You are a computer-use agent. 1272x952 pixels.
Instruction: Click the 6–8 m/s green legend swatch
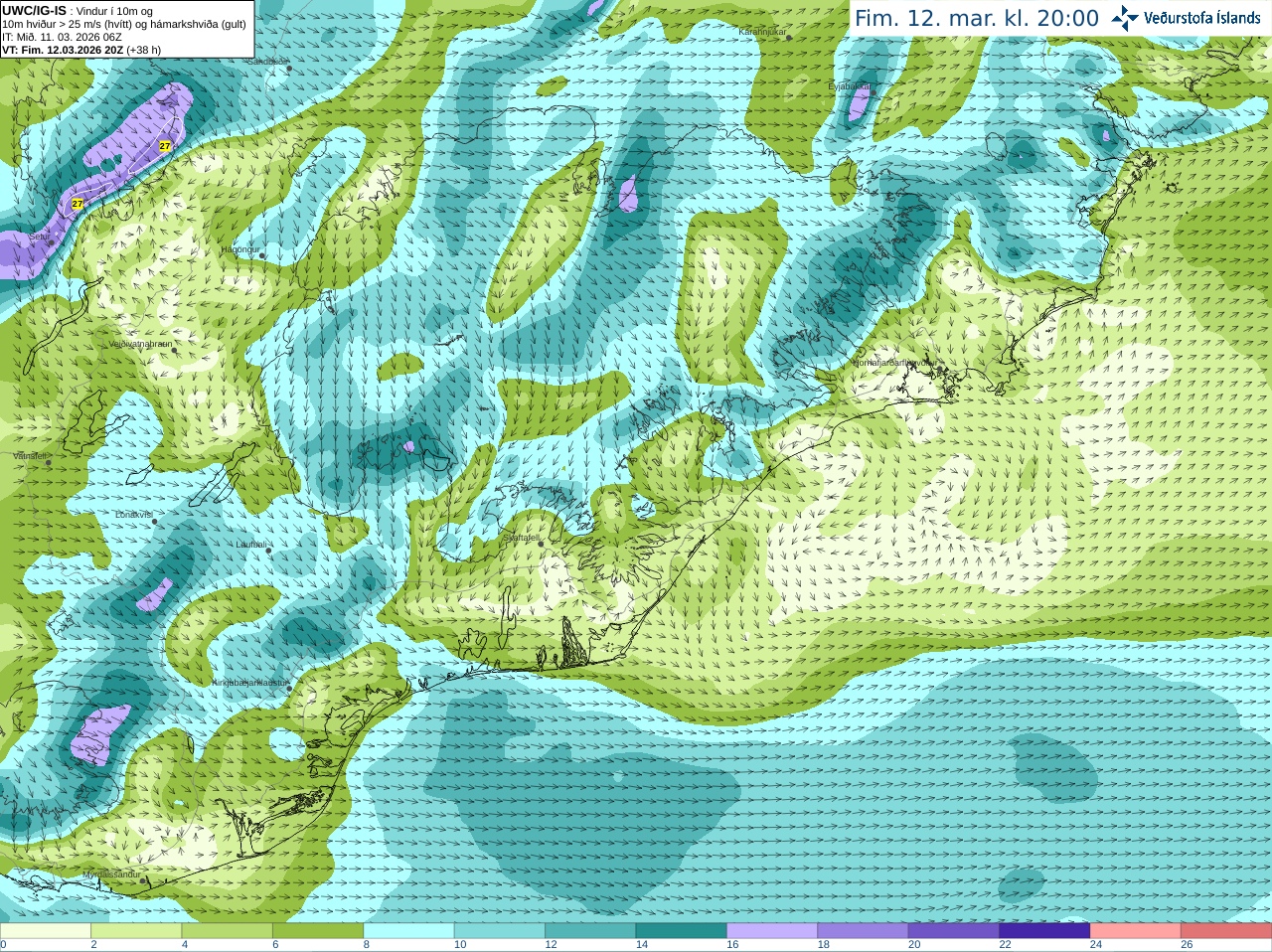[x=318, y=930]
